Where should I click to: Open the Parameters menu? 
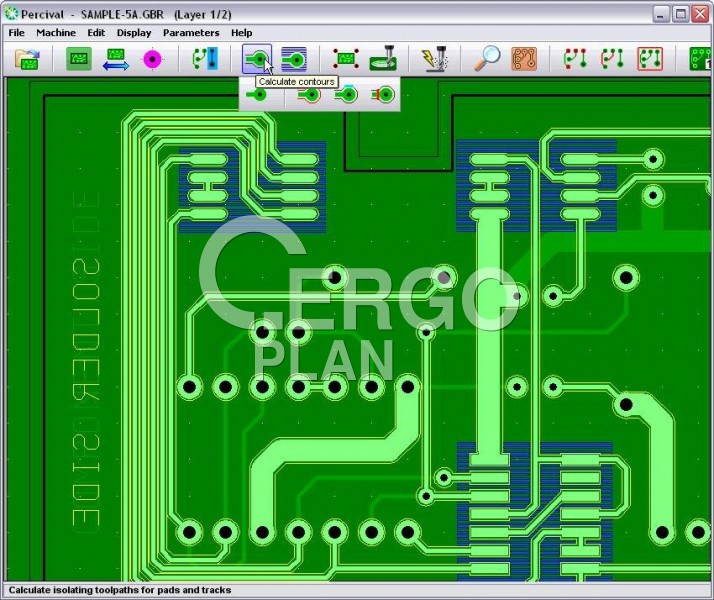[x=191, y=33]
